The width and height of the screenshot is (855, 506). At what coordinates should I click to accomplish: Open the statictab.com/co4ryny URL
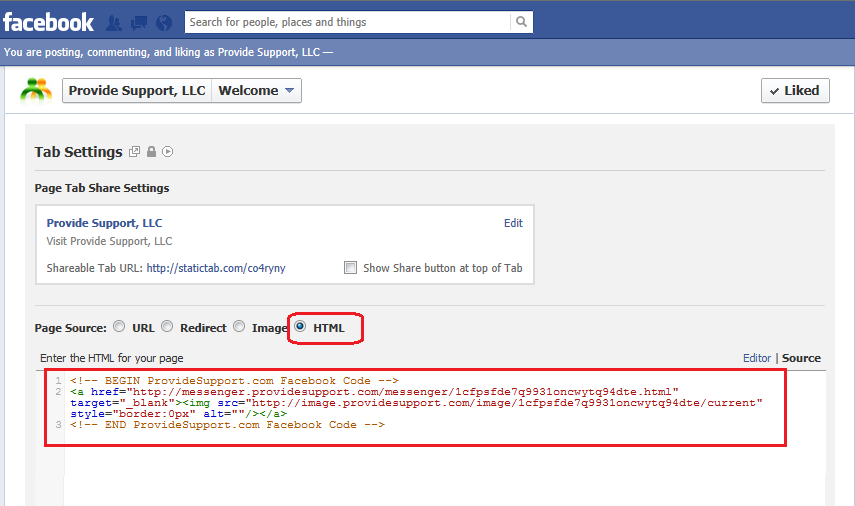(216, 268)
